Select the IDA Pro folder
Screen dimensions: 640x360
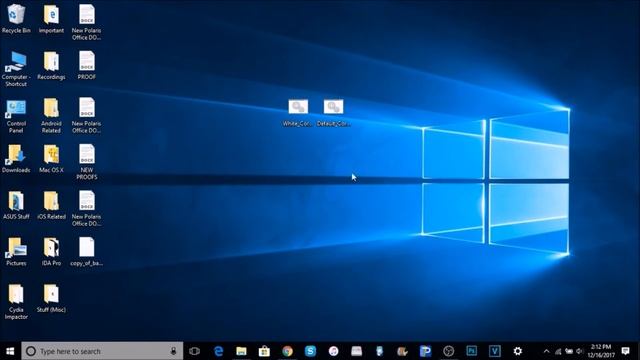point(51,252)
